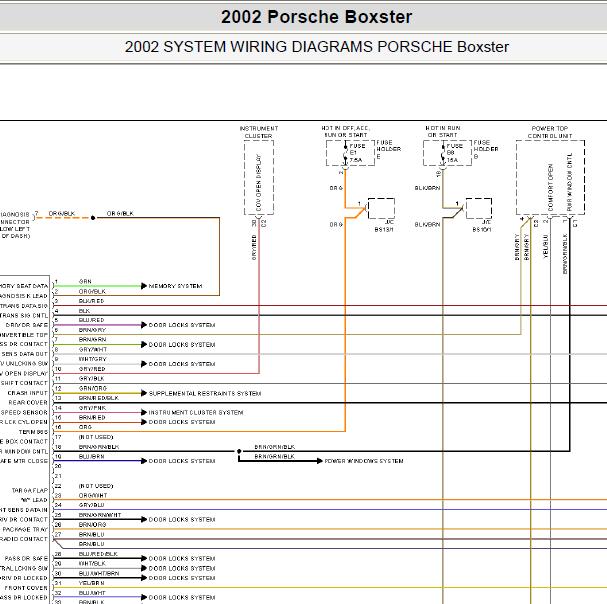Click the INSTRUMENT CLUSTER component label
Viewport: 607px width, 604px height.
tap(259, 132)
